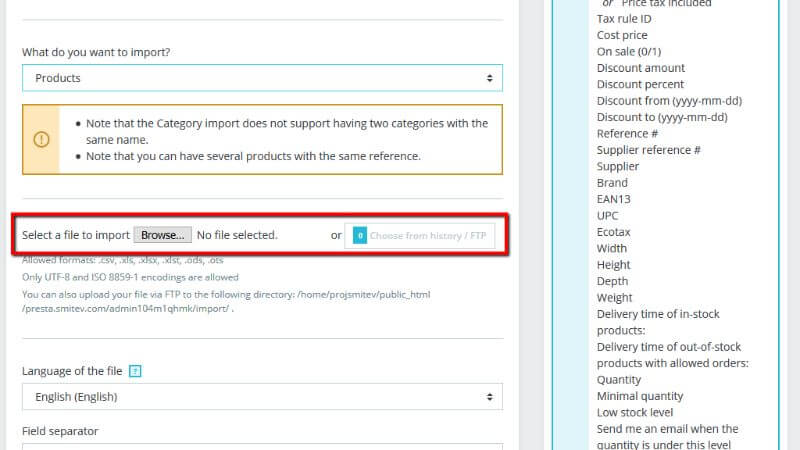Click the 'Field separator' label
This screenshot has height=450, width=800.
click(x=60, y=431)
